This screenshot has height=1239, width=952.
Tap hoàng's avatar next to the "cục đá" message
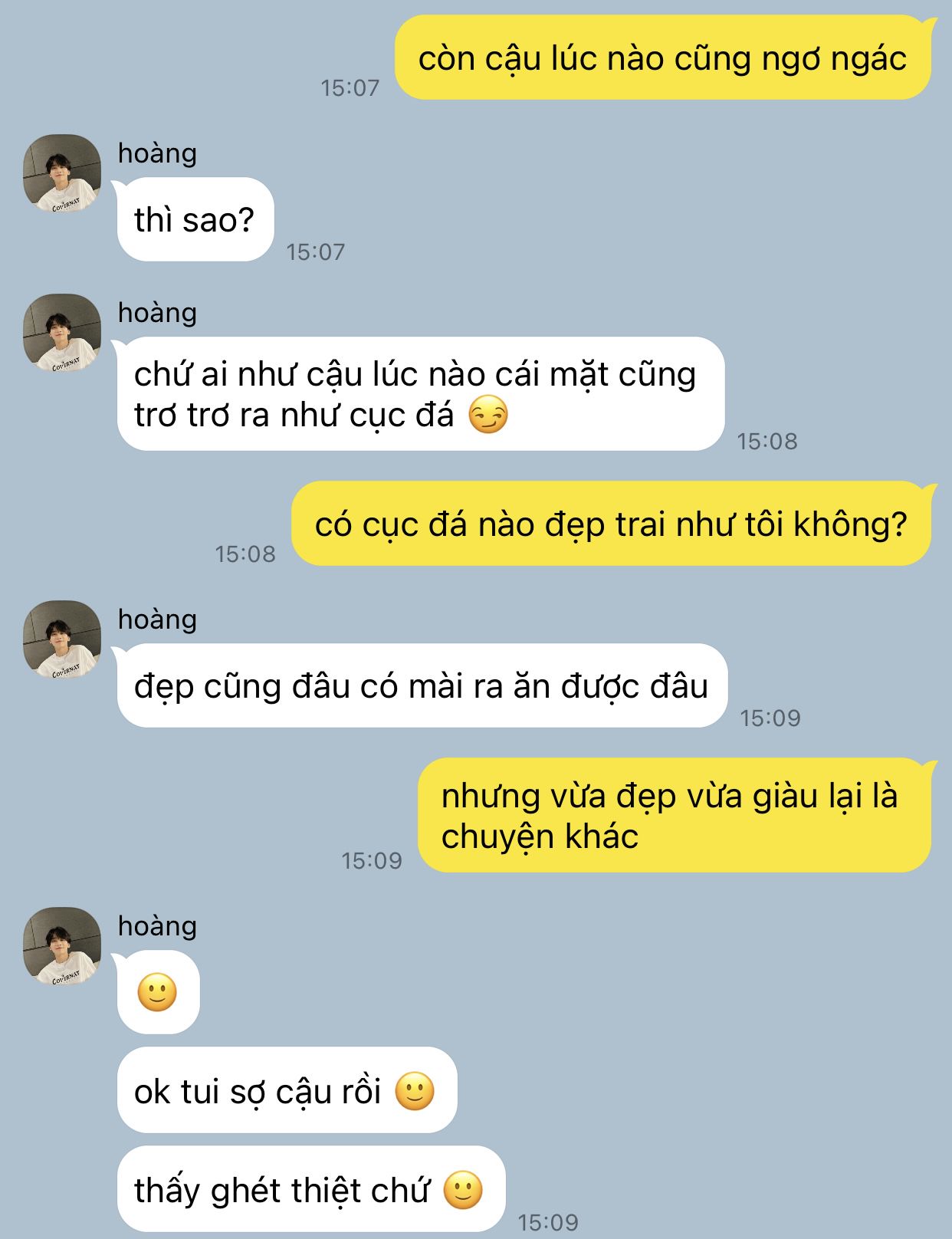point(62,333)
